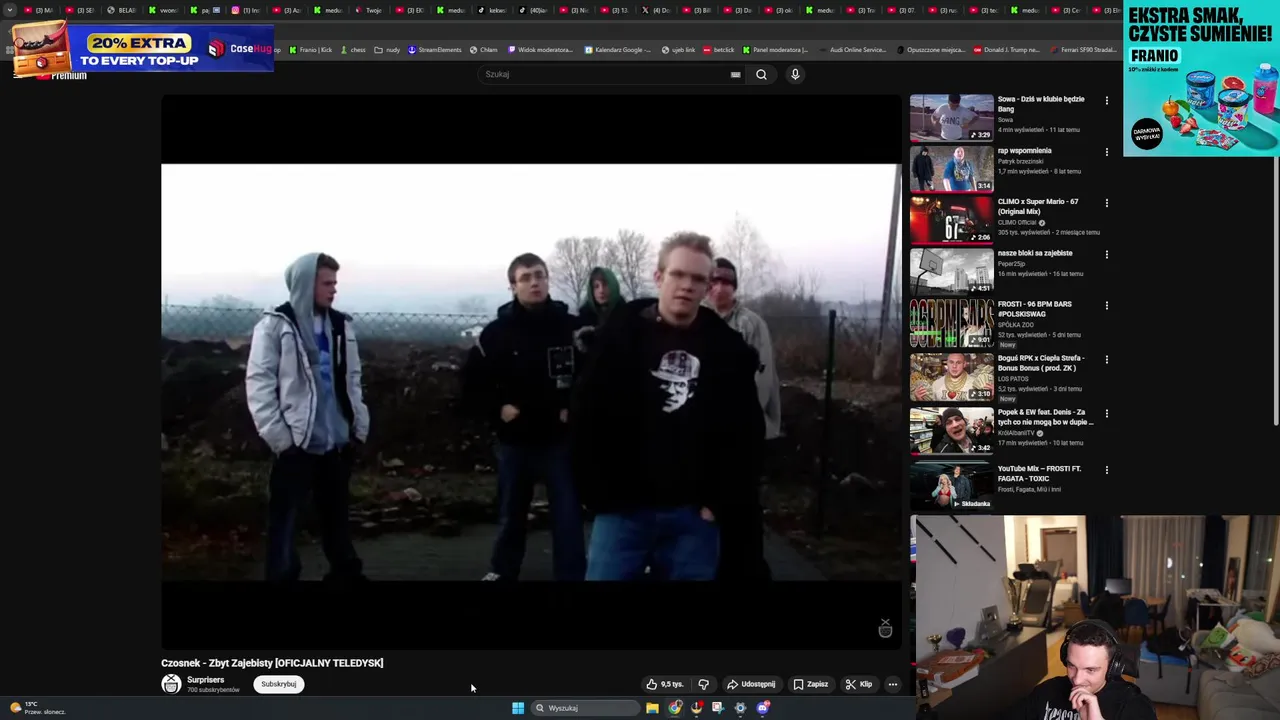The width and height of the screenshot is (1280, 720).
Task: Create a clip with Klip scissors button
Action: 858,684
